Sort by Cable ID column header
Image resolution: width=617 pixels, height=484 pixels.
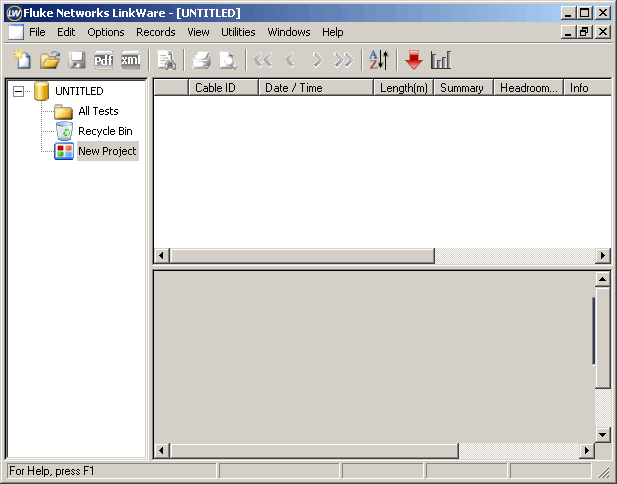click(224, 88)
